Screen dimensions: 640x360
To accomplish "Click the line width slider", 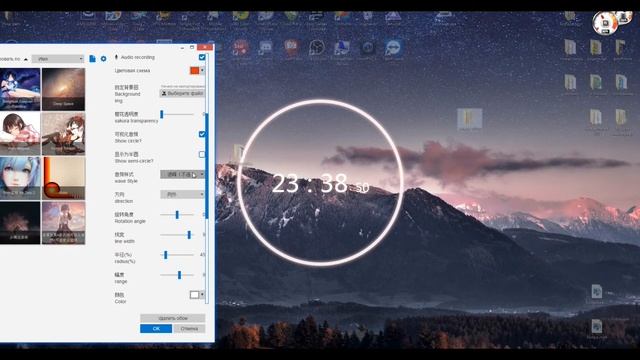I will (x=177, y=235).
